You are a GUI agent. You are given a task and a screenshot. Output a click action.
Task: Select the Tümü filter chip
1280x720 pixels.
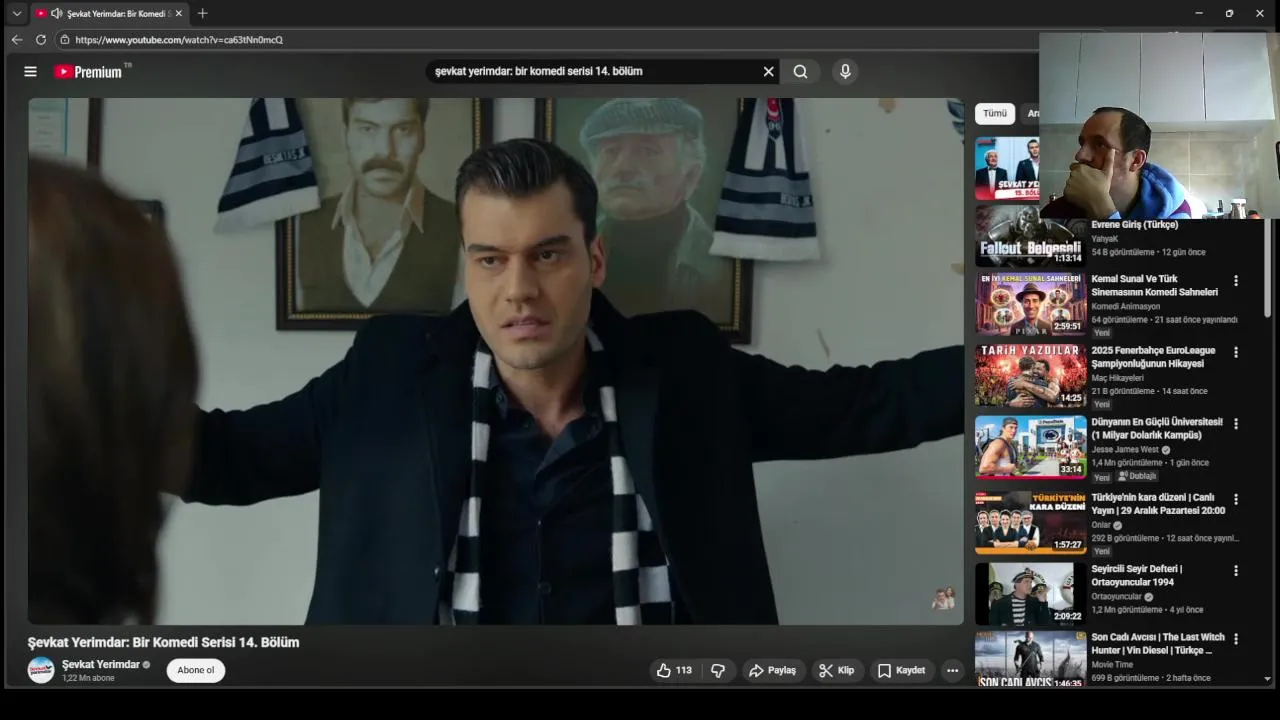point(995,113)
